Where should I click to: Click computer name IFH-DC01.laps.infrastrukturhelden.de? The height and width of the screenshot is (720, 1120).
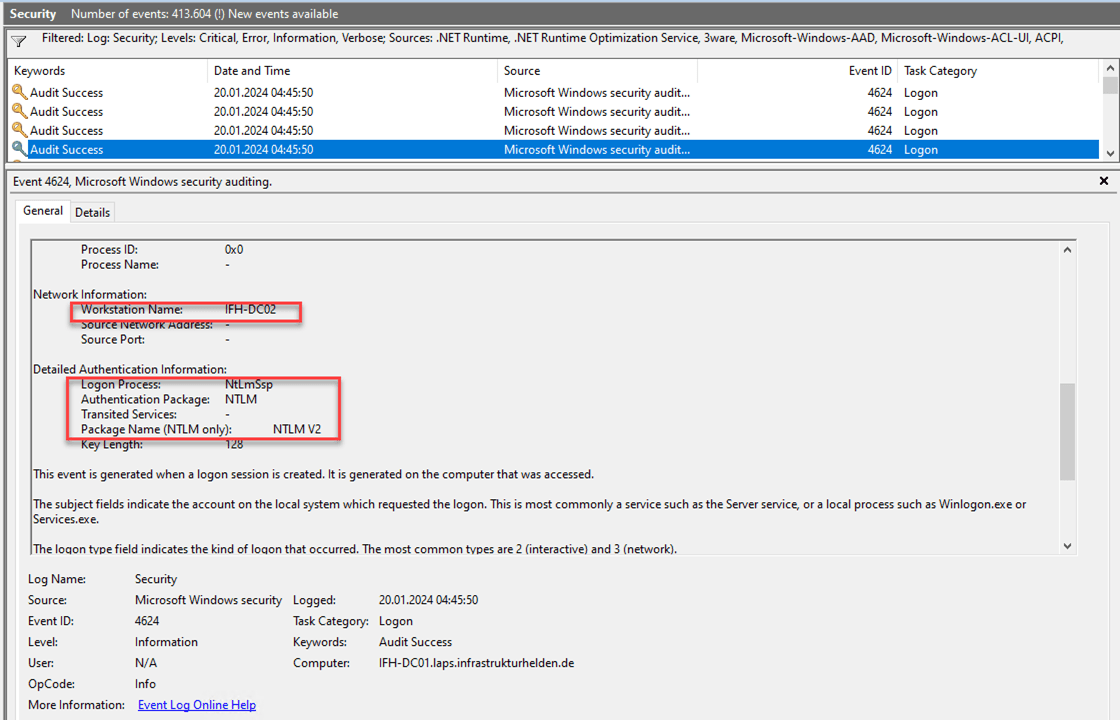click(x=476, y=663)
